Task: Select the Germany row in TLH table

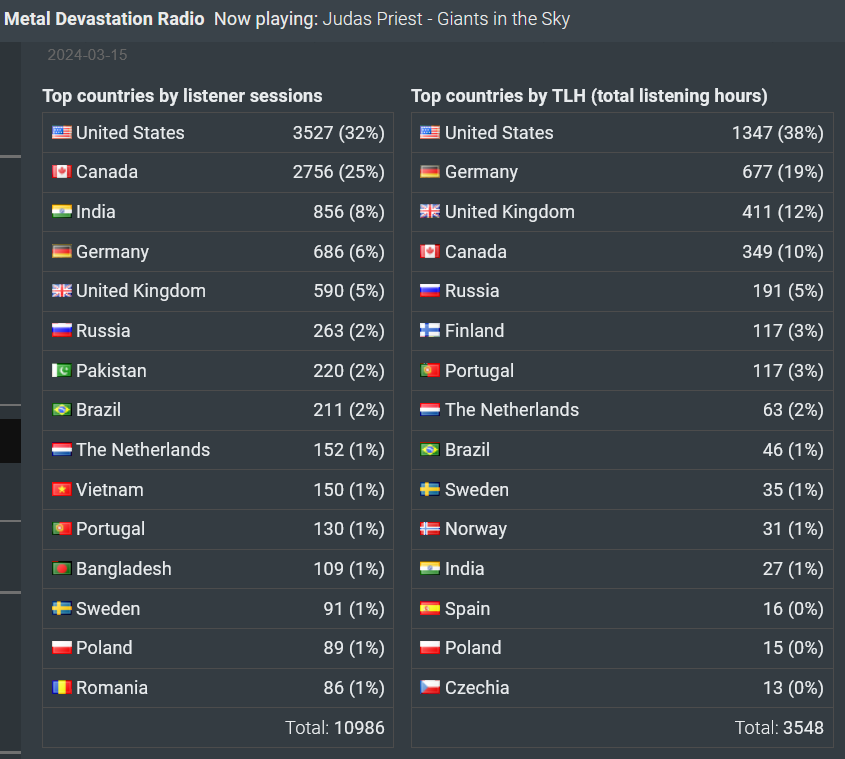Action: pyautogui.click(x=622, y=172)
